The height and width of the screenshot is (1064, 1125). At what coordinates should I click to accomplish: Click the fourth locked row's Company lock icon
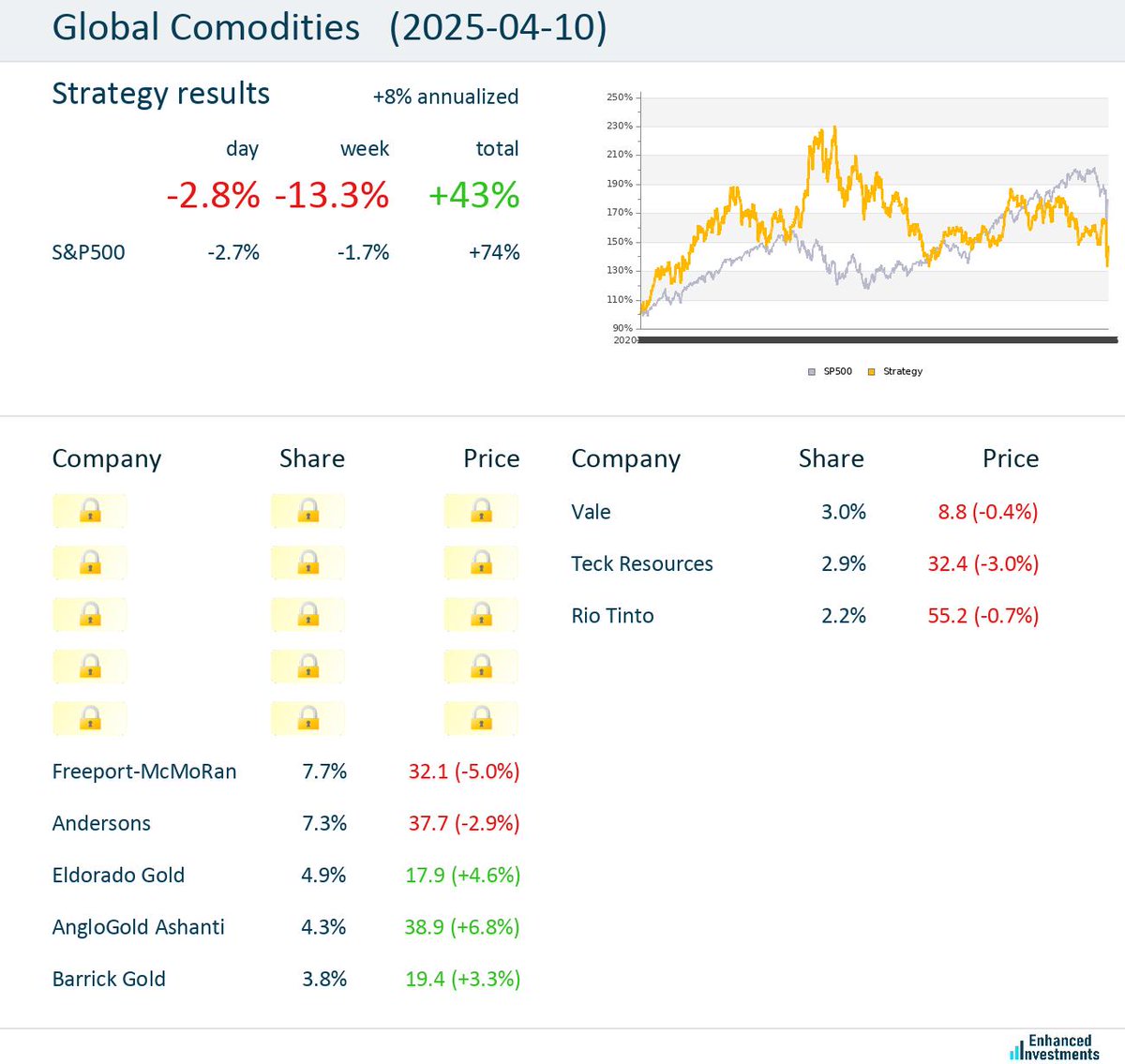90,667
